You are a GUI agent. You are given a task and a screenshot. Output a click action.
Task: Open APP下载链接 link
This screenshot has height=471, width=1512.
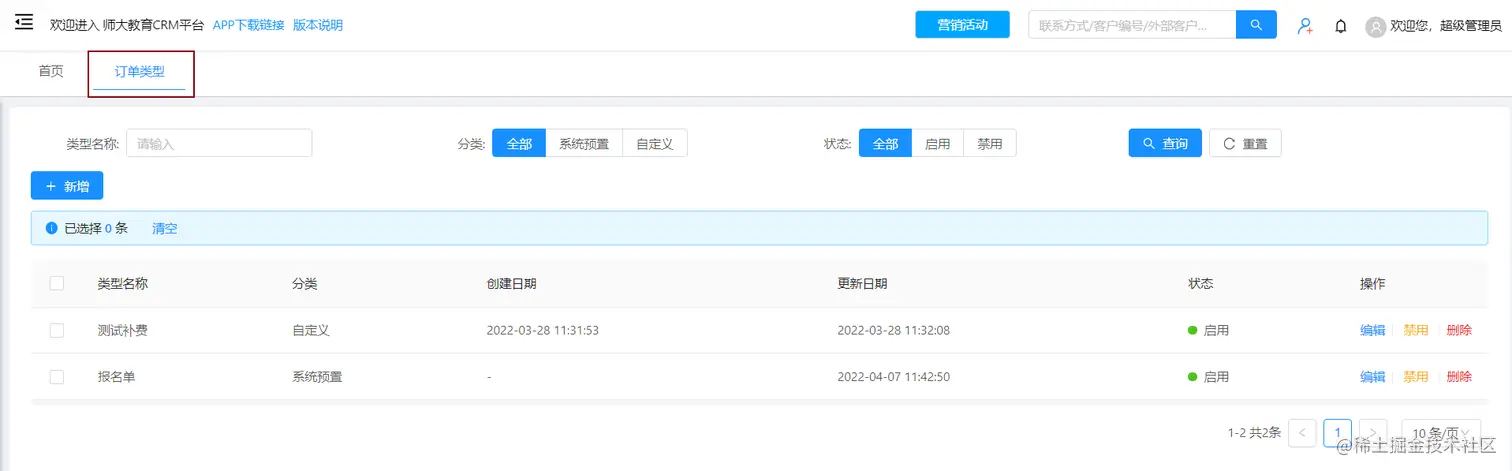pyautogui.click(x=249, y=25)
